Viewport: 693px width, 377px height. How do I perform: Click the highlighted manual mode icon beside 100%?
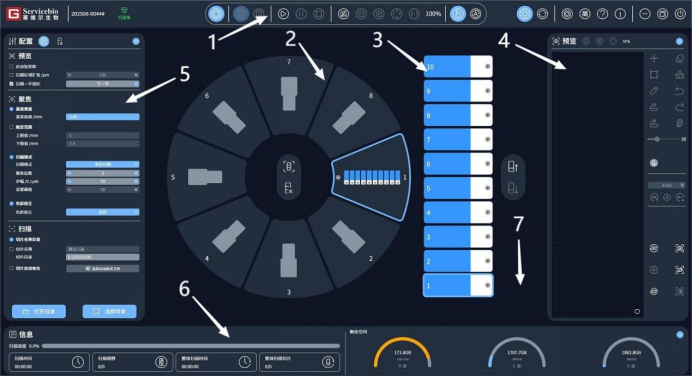(x=458, y=14)
